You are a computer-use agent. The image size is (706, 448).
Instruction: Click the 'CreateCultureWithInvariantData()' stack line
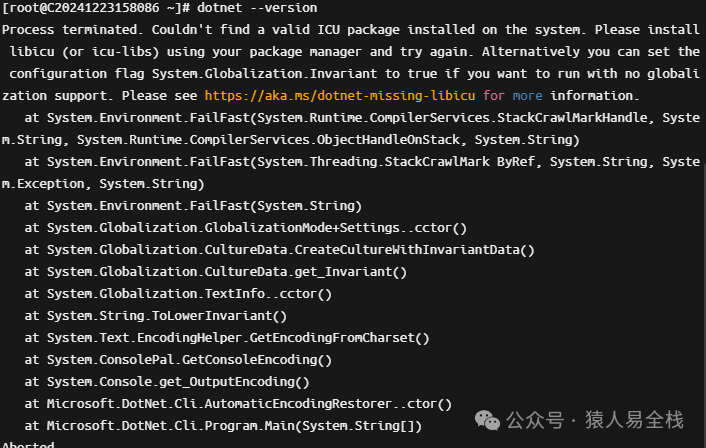pos(290,249)
